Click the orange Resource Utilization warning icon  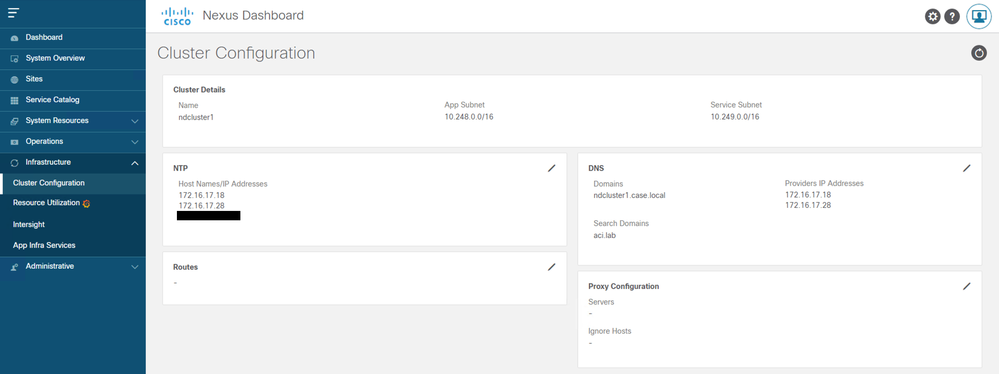click(87, 203)
